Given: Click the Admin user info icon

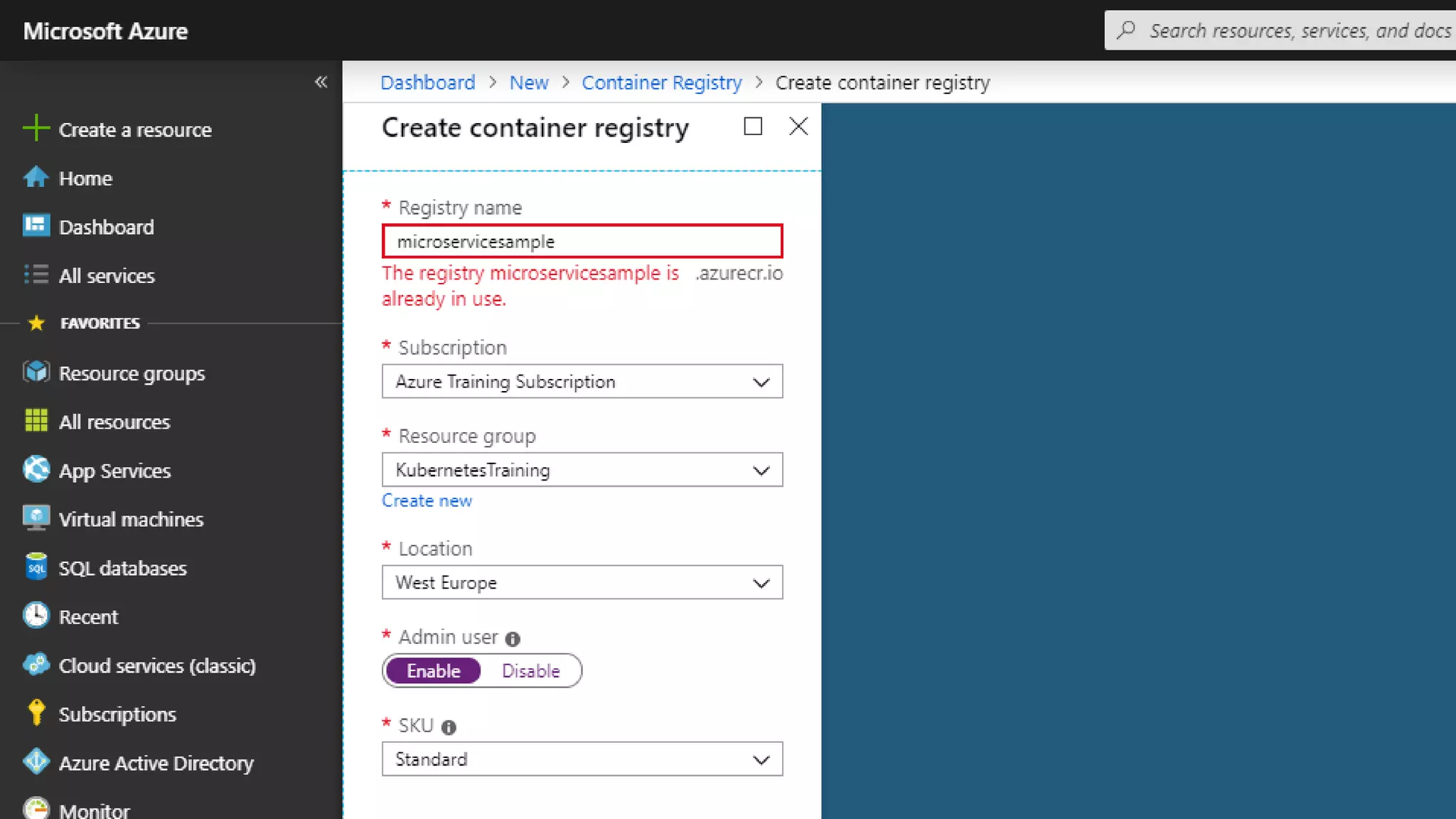Looking at the screenshot, I should point(513,638).
